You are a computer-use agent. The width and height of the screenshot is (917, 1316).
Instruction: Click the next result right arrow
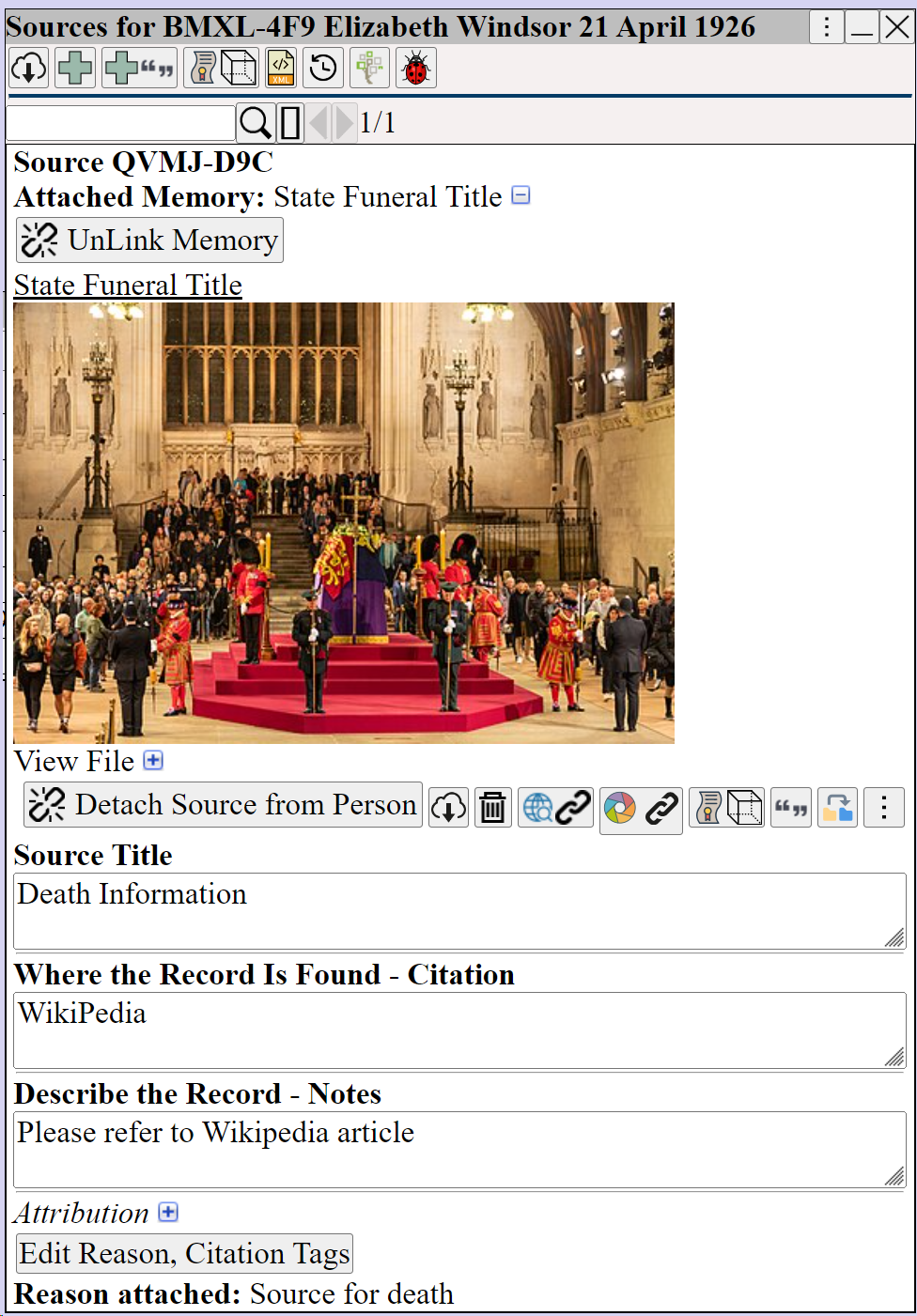coord(345,123)
